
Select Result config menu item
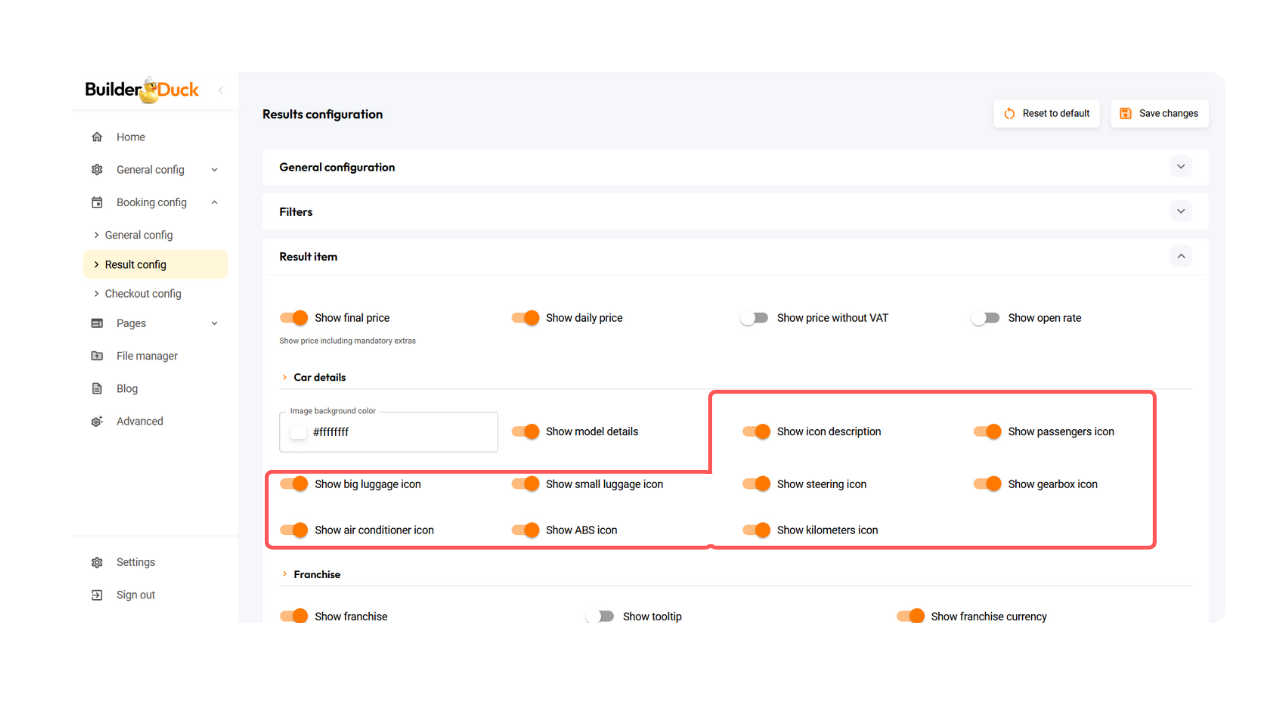click(x=136, y=265)
